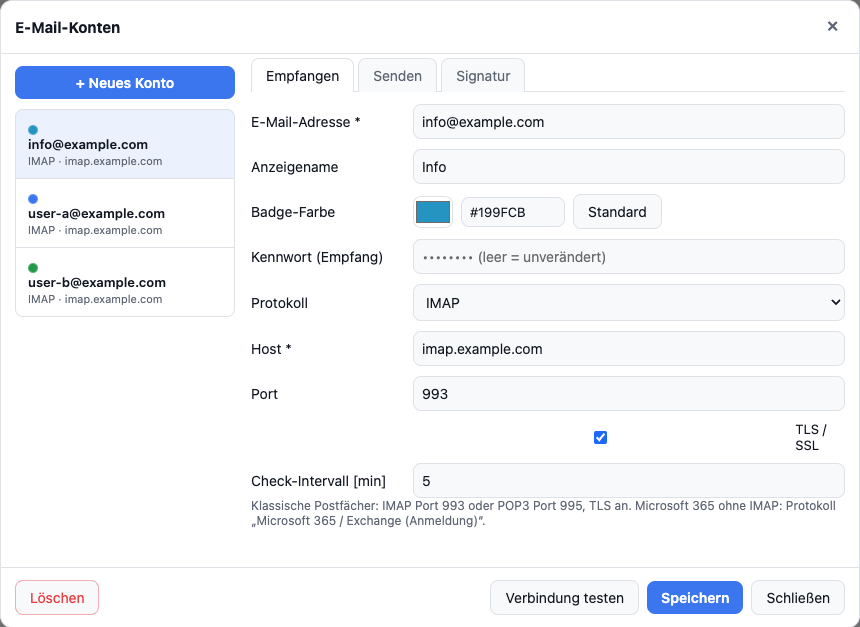
Task: Click the Check-Intervall field showing 5
Action: 629,481
